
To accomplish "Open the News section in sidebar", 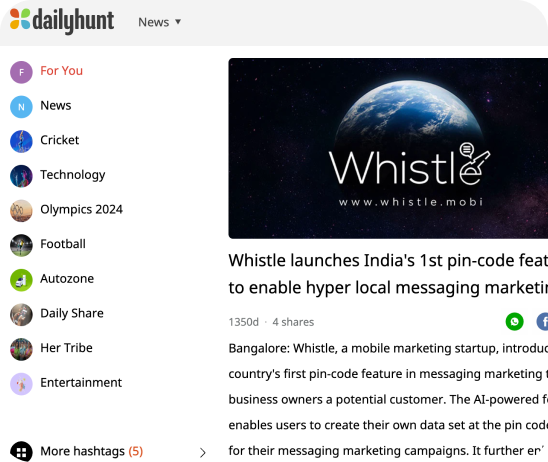I will coord(56,105).
